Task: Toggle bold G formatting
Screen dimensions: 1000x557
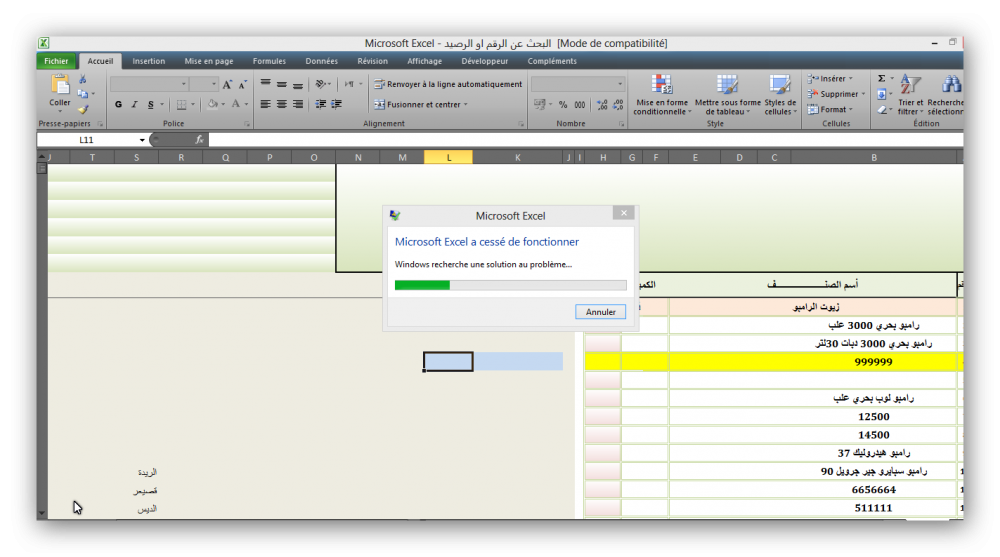Action: click(x=118, y=104)
